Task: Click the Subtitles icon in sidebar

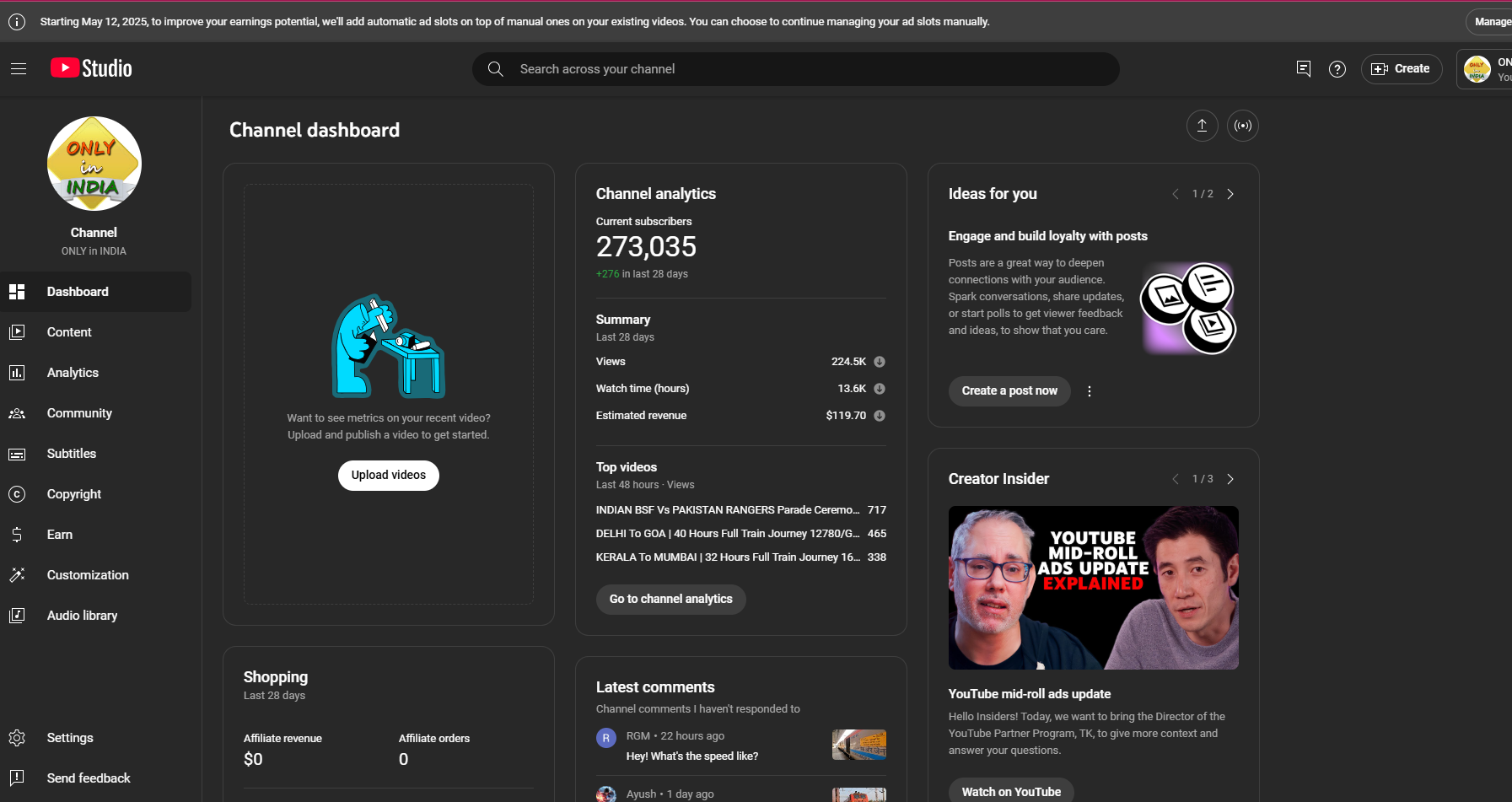Action: [17, 454]
